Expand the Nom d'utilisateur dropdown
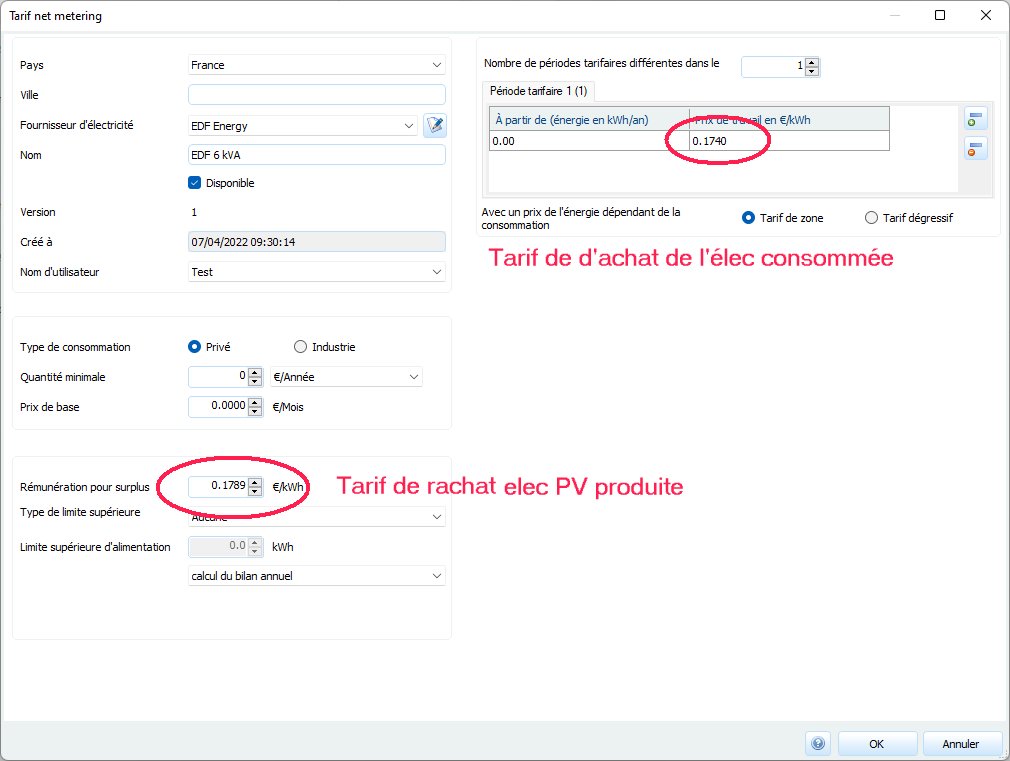Image resolution: width=1010 pixels, height=761 pixels. pos(316,272)
